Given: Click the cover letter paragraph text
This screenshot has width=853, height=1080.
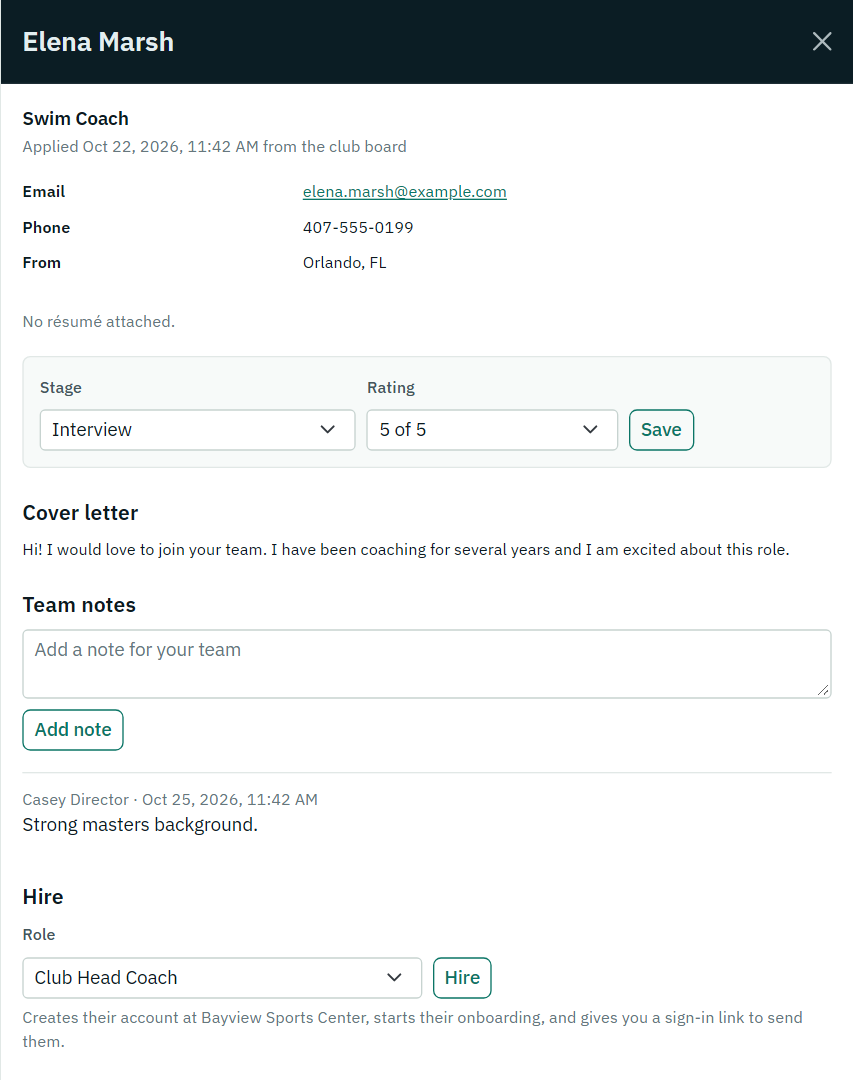Looking at the screenshot, I should click(406, 550).
